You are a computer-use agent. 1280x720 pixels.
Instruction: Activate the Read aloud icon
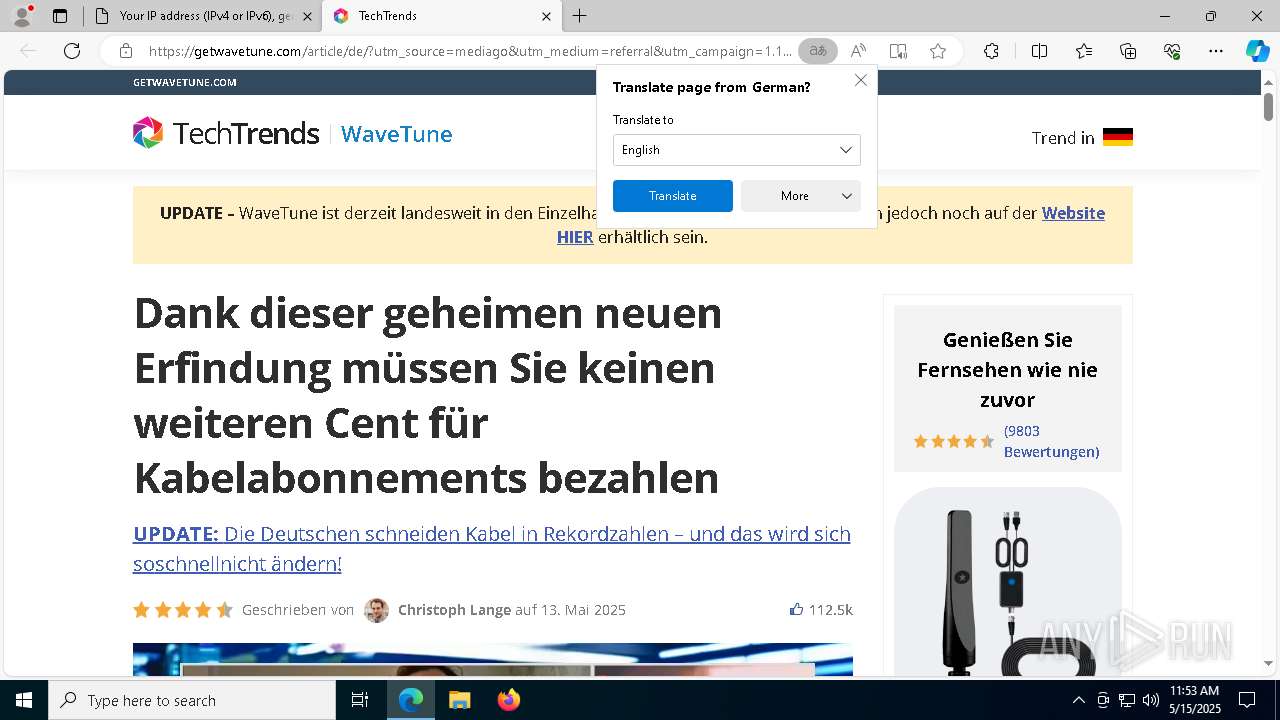point(858,51)
